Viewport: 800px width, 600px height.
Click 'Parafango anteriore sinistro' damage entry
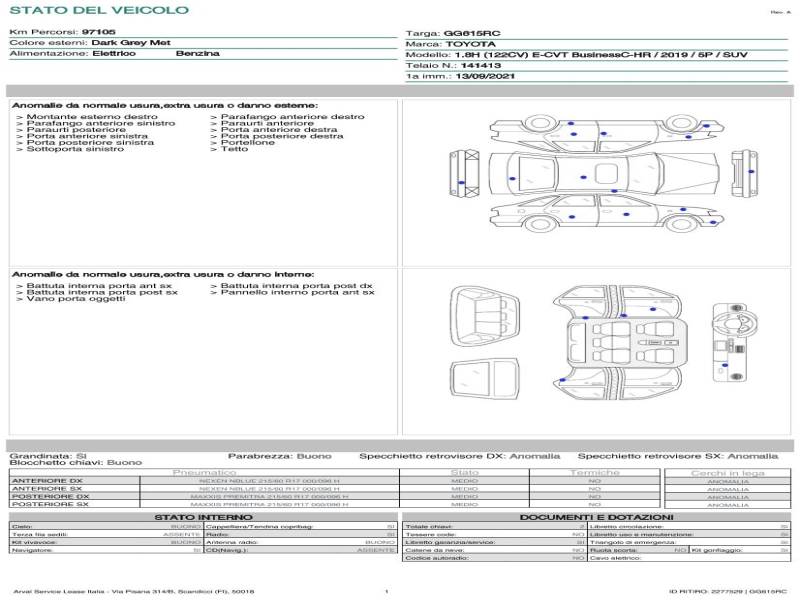101,123
